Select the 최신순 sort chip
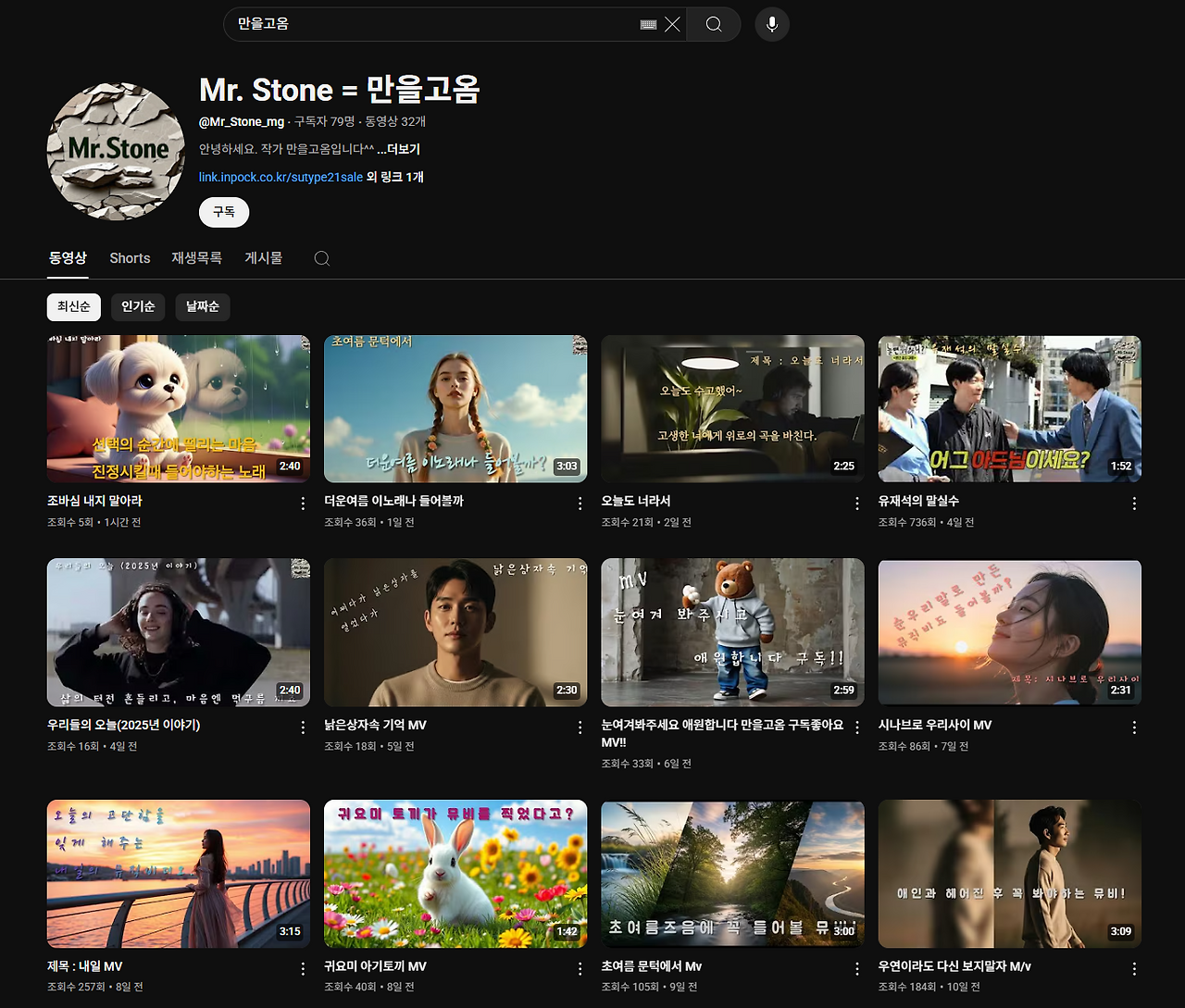 (x=74, y=306)
